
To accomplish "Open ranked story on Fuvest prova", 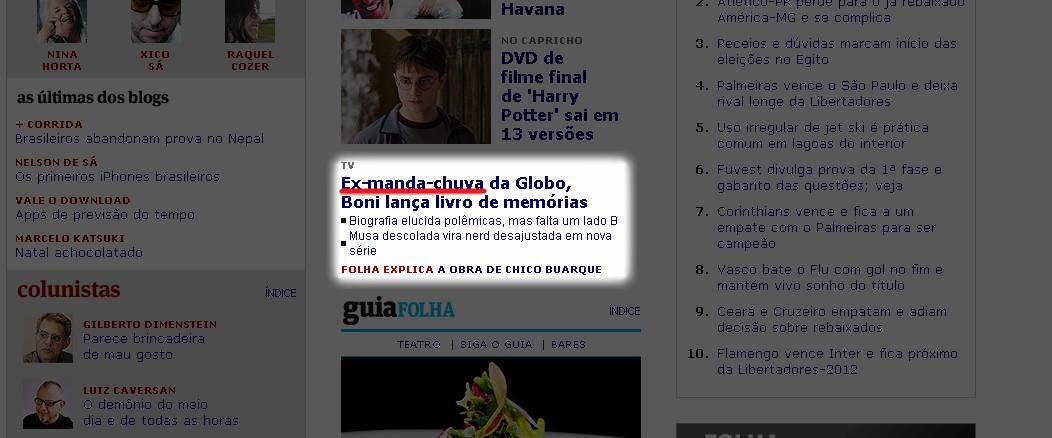I will pyautogui.click(x=829, y=178).
